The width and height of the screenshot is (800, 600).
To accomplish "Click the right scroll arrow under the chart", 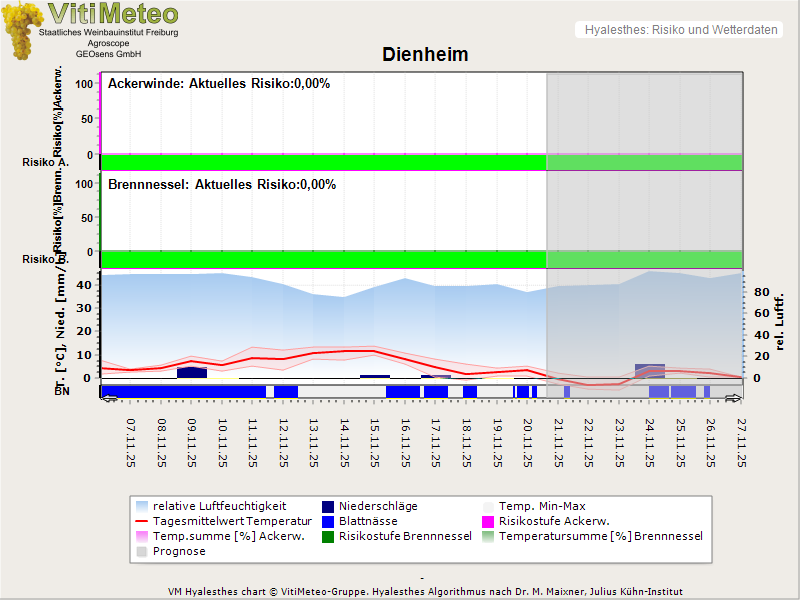I will 734,398.
